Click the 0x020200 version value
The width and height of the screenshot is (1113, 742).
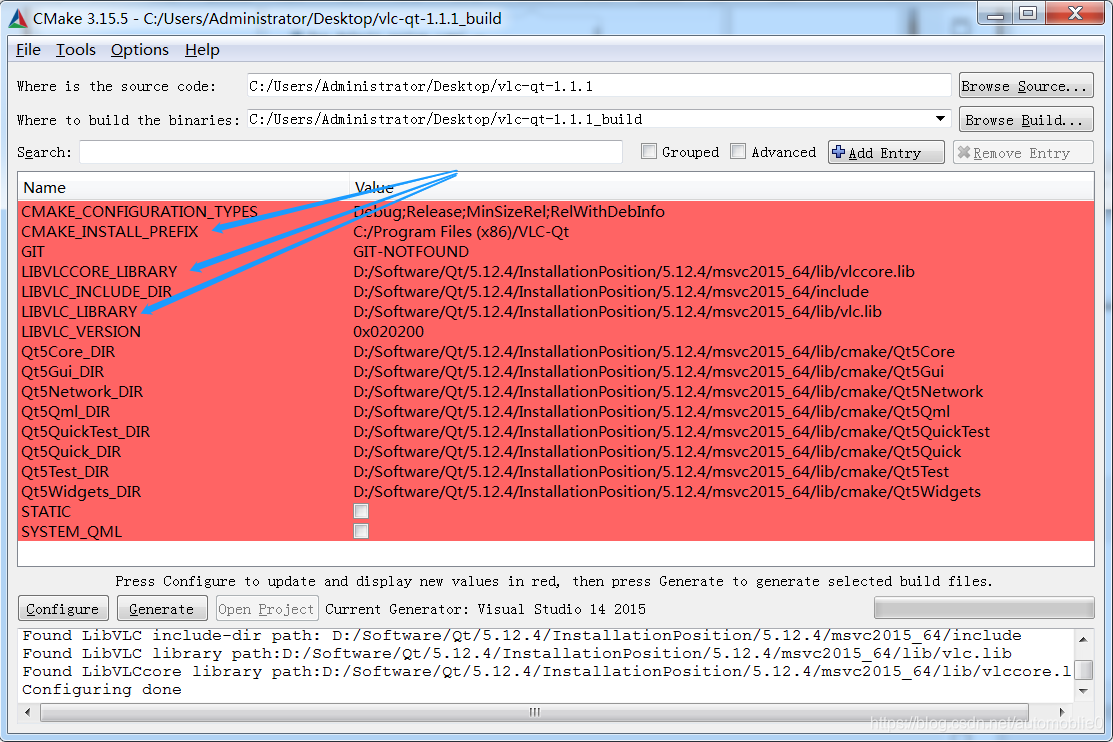(x=388, y=332)
